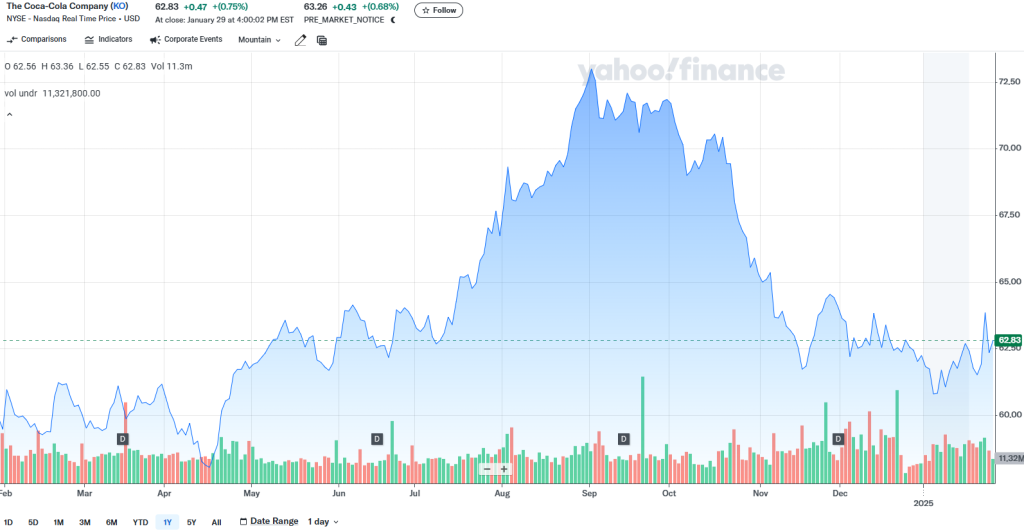Switch to the 5Y time range
1024x531 pixels.
[x=191, y=522]
